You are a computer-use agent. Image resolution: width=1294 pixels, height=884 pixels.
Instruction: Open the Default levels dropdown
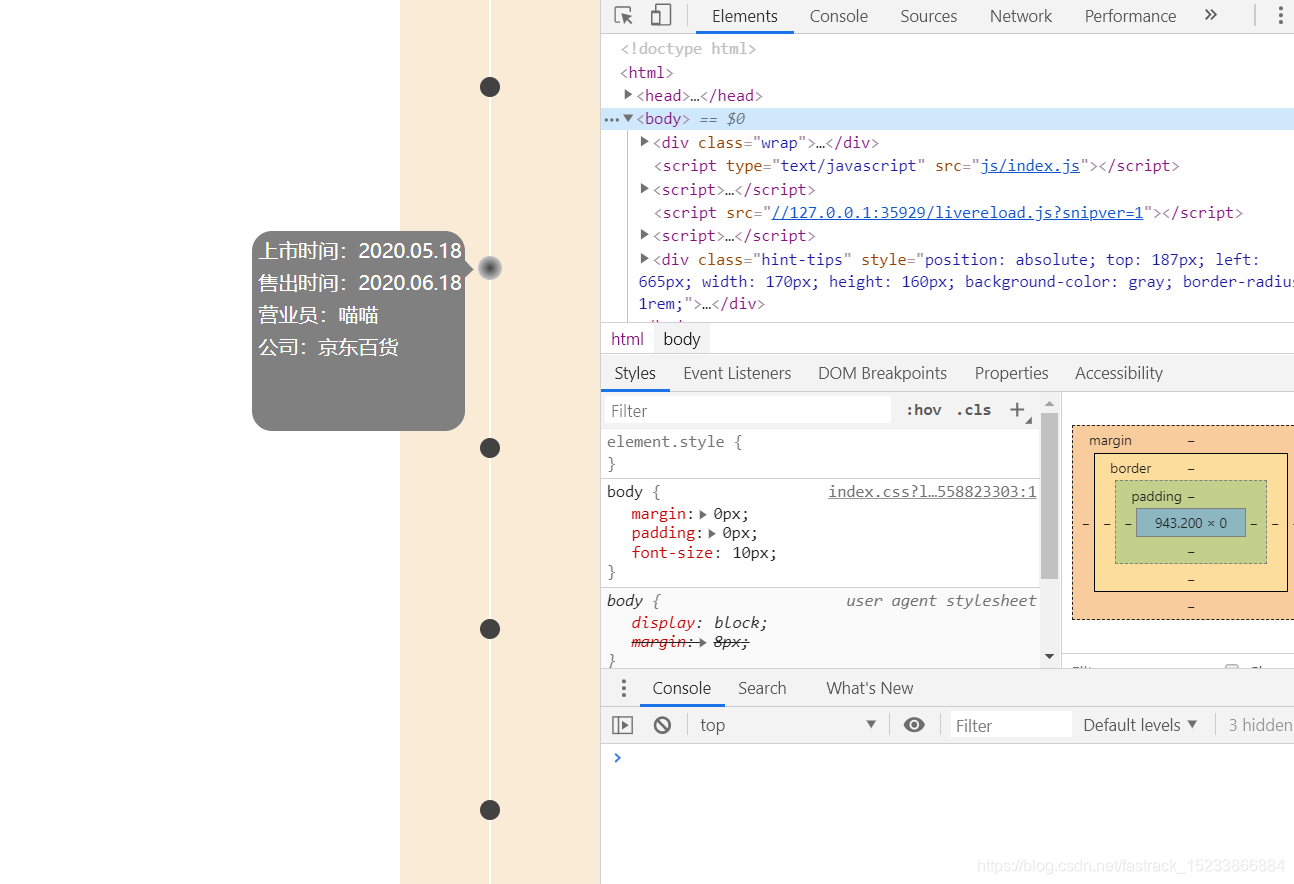coord(1140,725)
